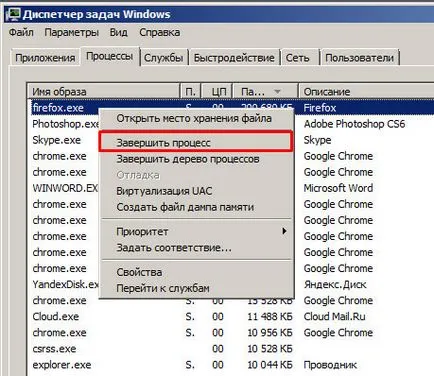Click the Microsoft Word description
Viewport: 434px width, 376px height.
(x=338, y=188)
